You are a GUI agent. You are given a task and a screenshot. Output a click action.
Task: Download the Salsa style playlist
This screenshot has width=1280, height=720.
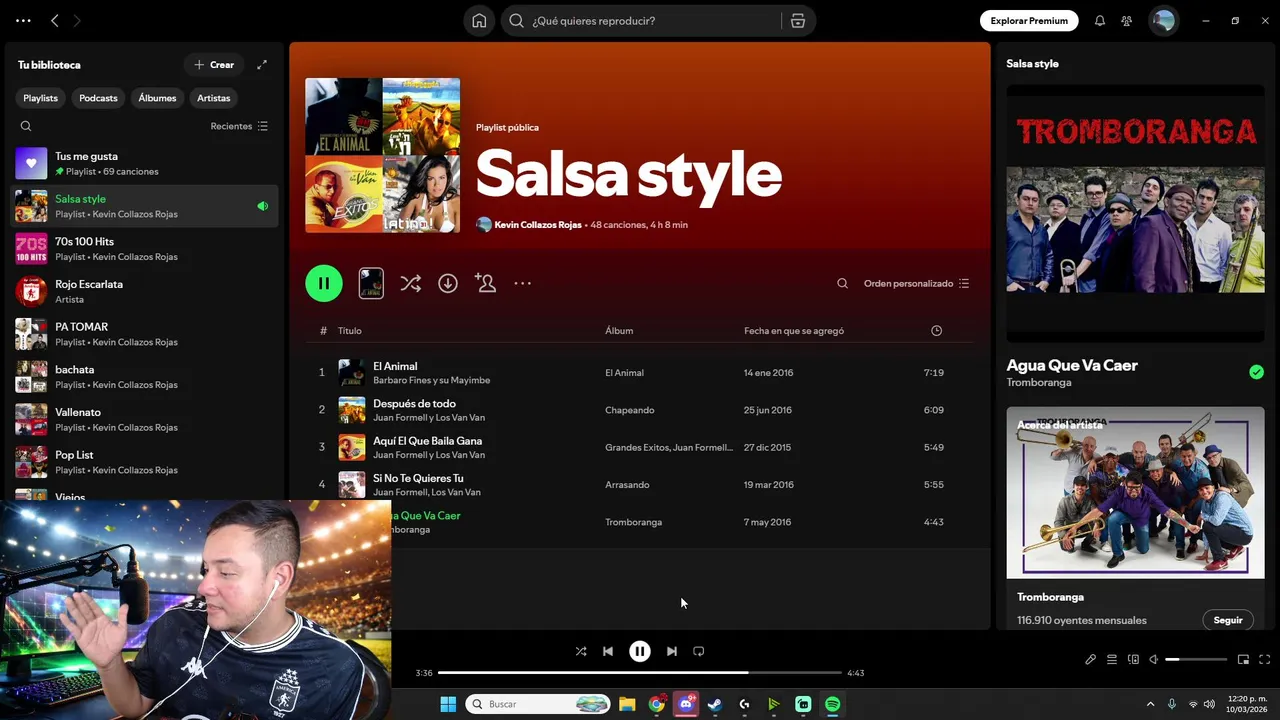(448, 283)
